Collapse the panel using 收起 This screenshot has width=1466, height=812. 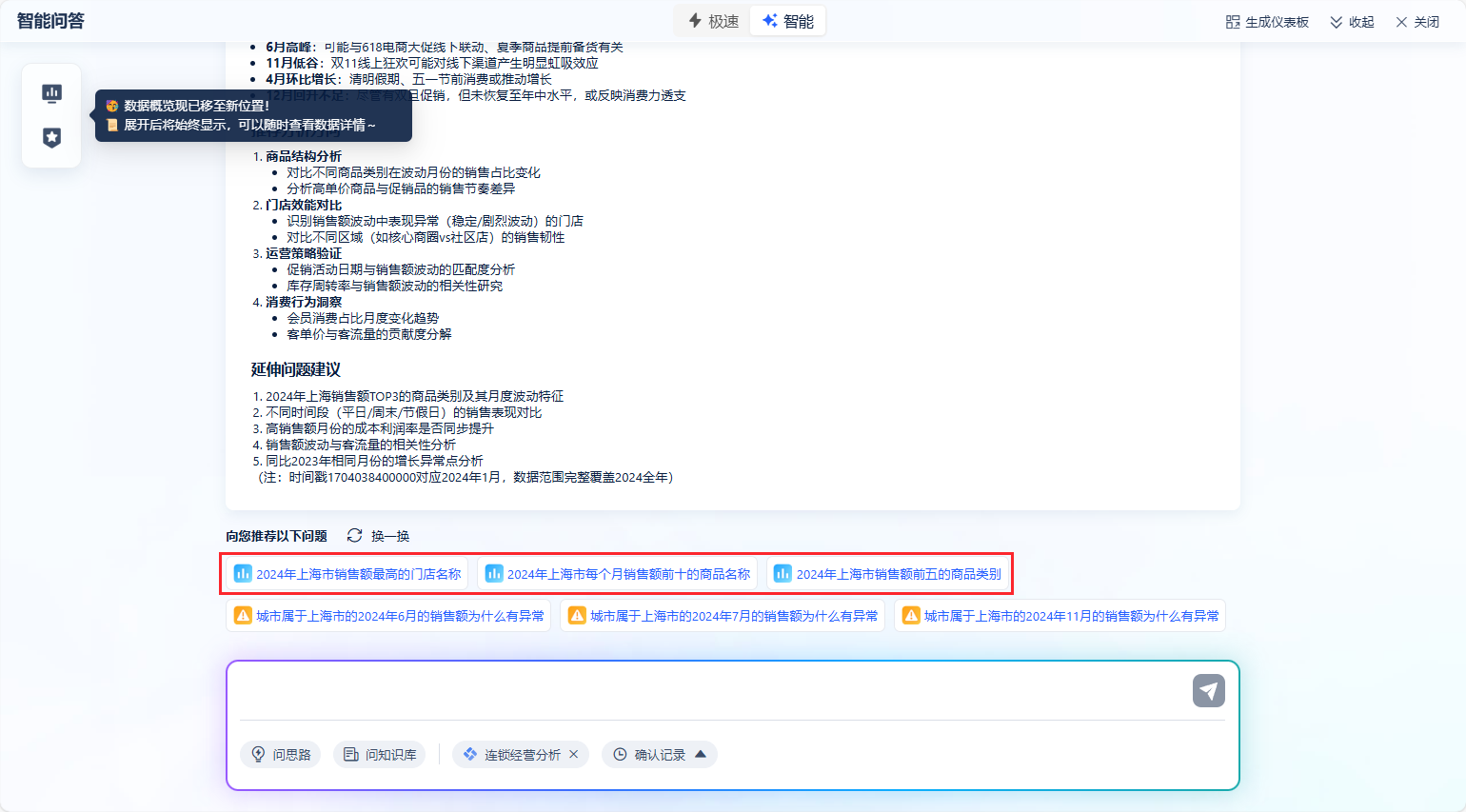coord(1352,22)
